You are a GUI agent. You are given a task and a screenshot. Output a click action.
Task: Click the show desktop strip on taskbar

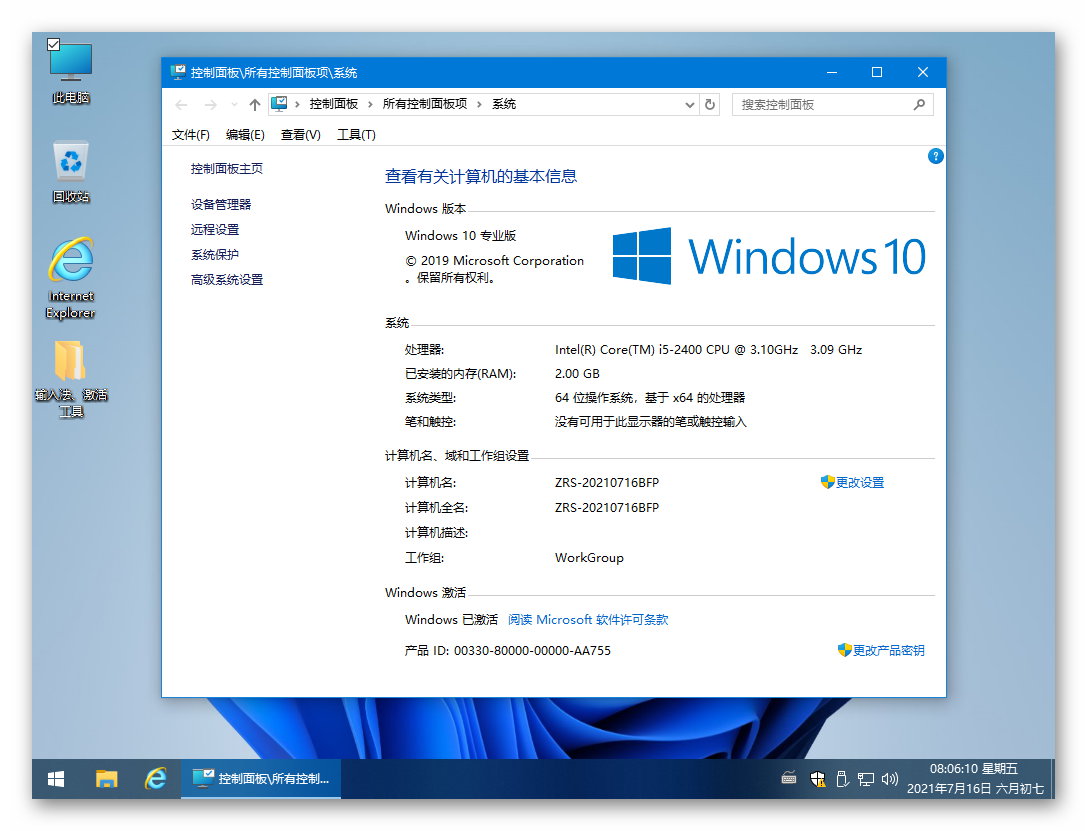[x=1052, y=779]
